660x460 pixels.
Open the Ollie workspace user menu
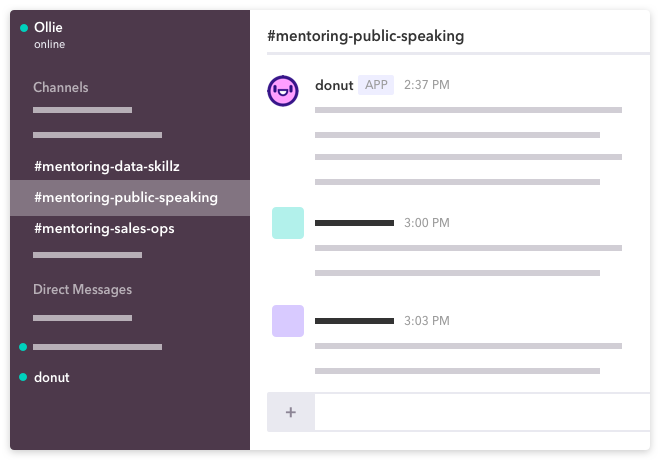pyautogui.click(x=48, y=27)
